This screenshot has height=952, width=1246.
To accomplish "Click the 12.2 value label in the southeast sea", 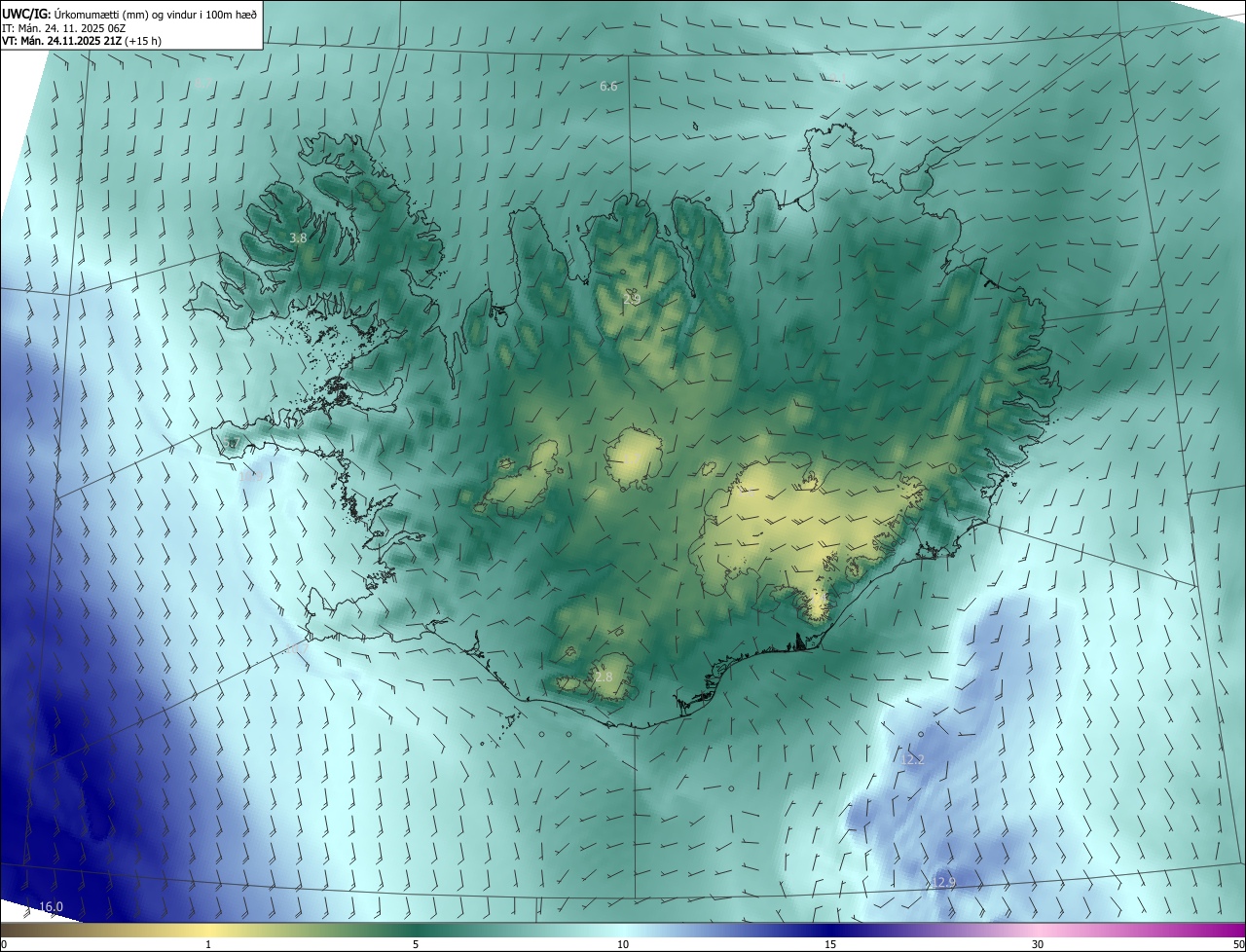I will 913,759.
